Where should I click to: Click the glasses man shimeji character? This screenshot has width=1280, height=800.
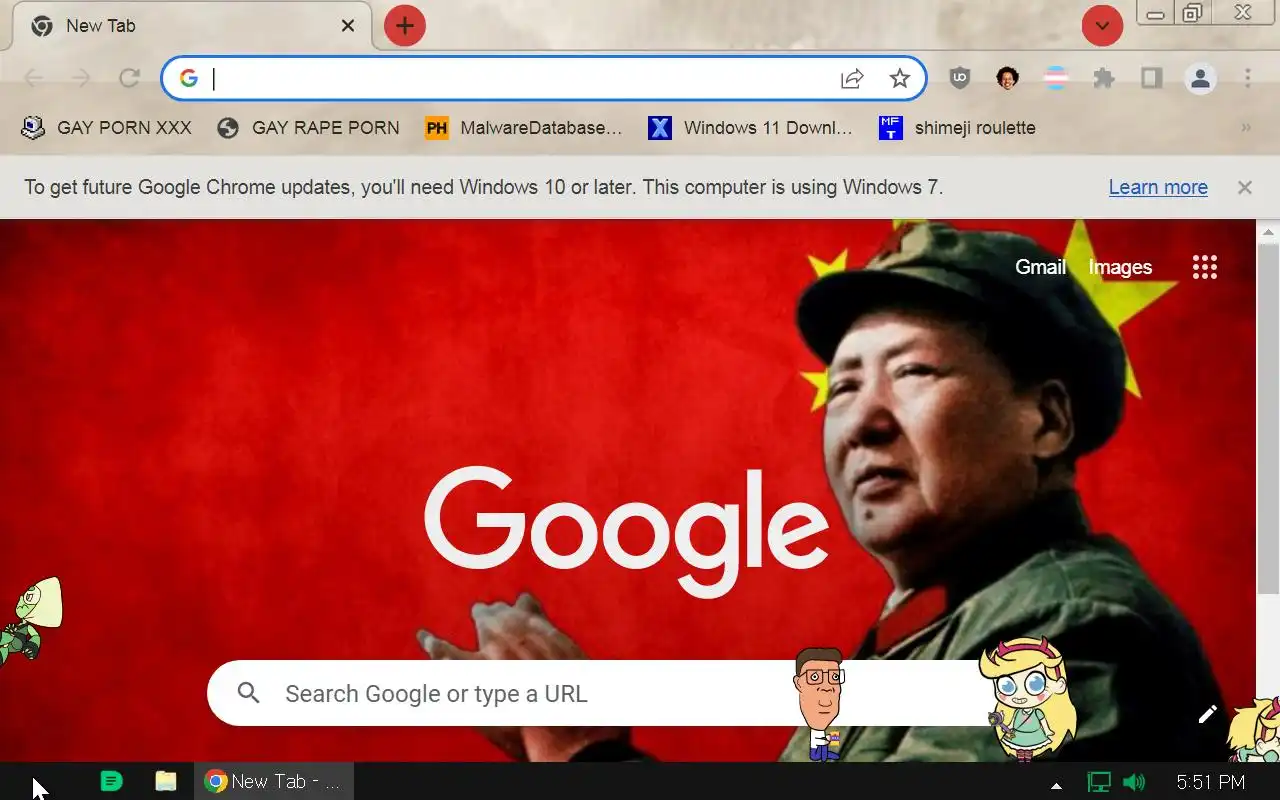(x=820, y=704)
